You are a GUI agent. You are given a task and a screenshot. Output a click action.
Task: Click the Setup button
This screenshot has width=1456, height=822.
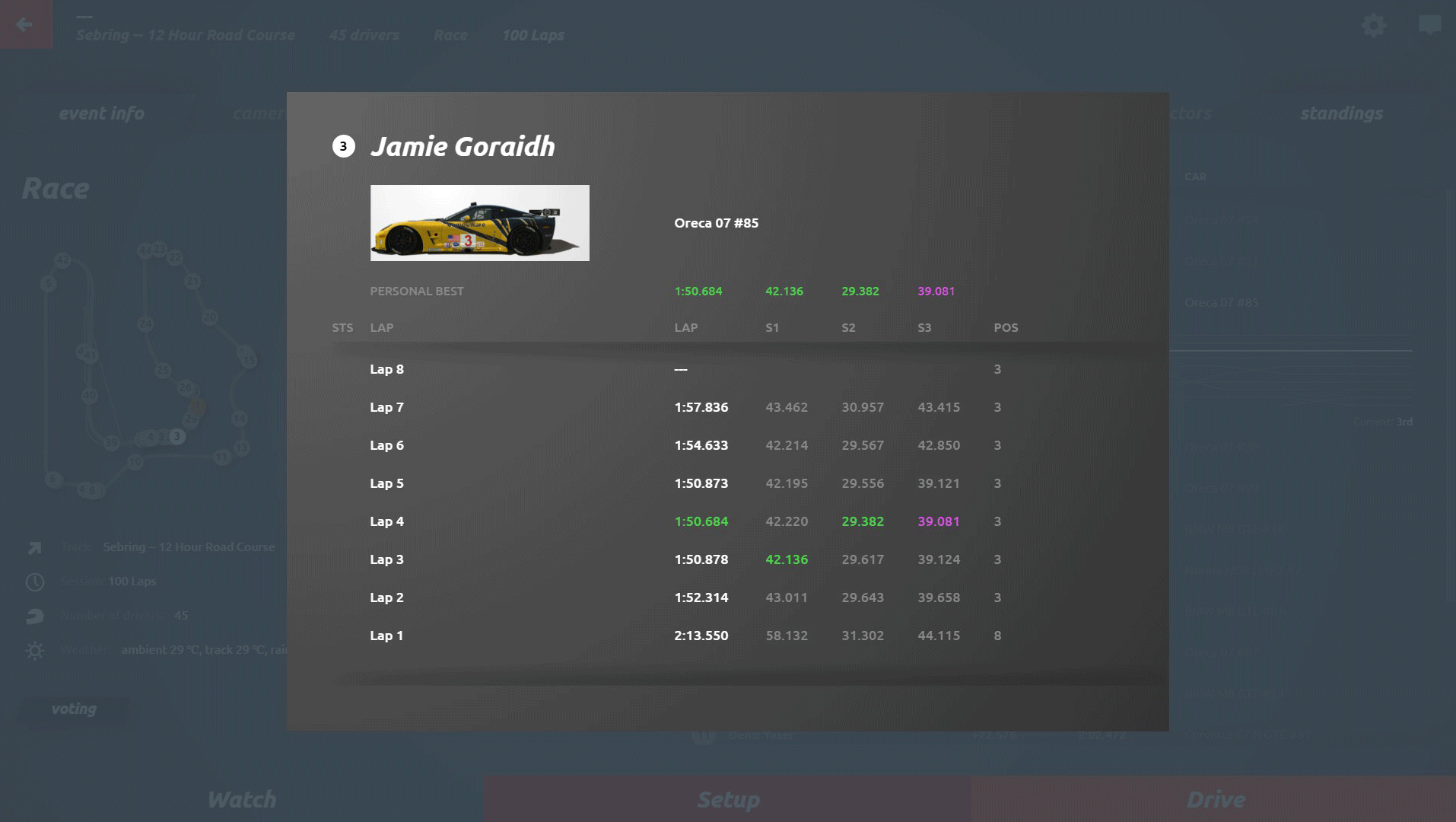[x=728, y=799]
